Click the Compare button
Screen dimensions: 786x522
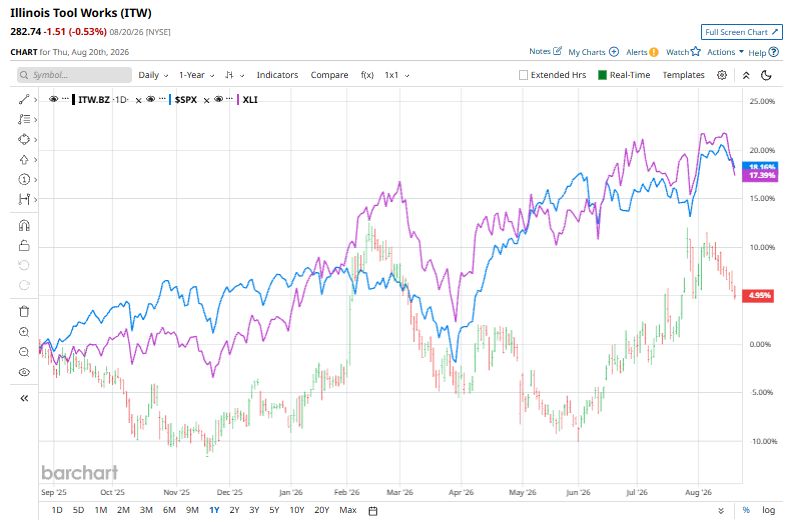click(x=329, y=75)
